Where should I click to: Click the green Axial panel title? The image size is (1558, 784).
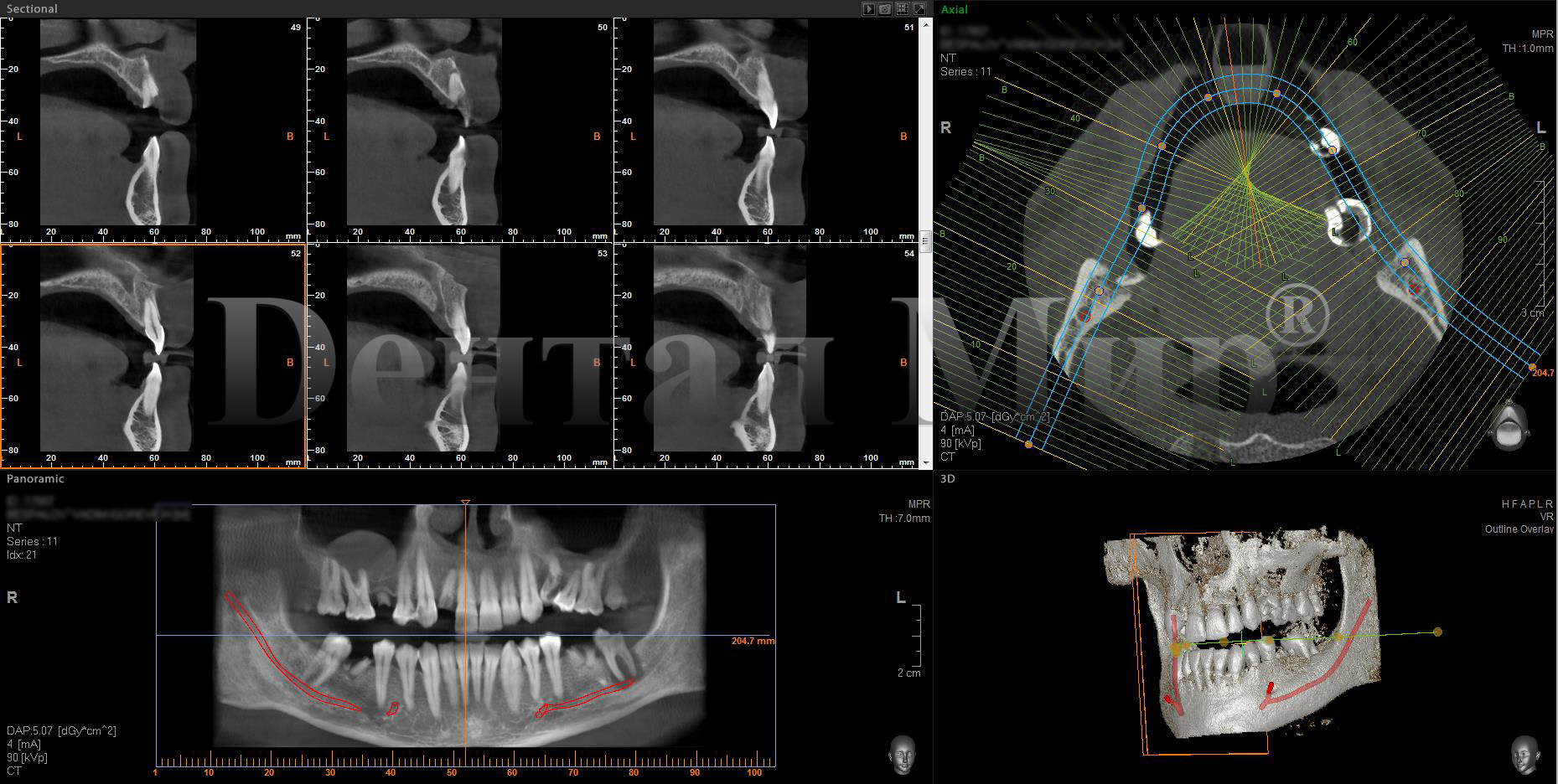tap(955, 9)
